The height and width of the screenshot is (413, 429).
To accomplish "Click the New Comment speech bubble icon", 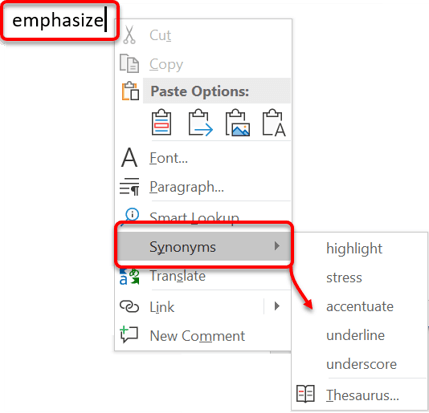I will pyautogui.click(x=129, y=335).
